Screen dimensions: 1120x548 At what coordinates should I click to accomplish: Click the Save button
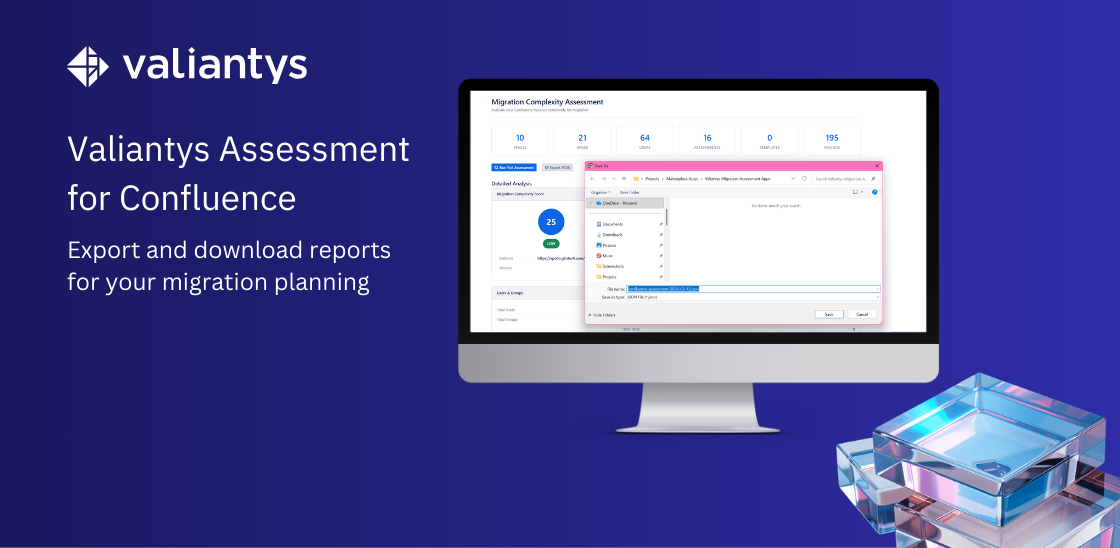829,314
